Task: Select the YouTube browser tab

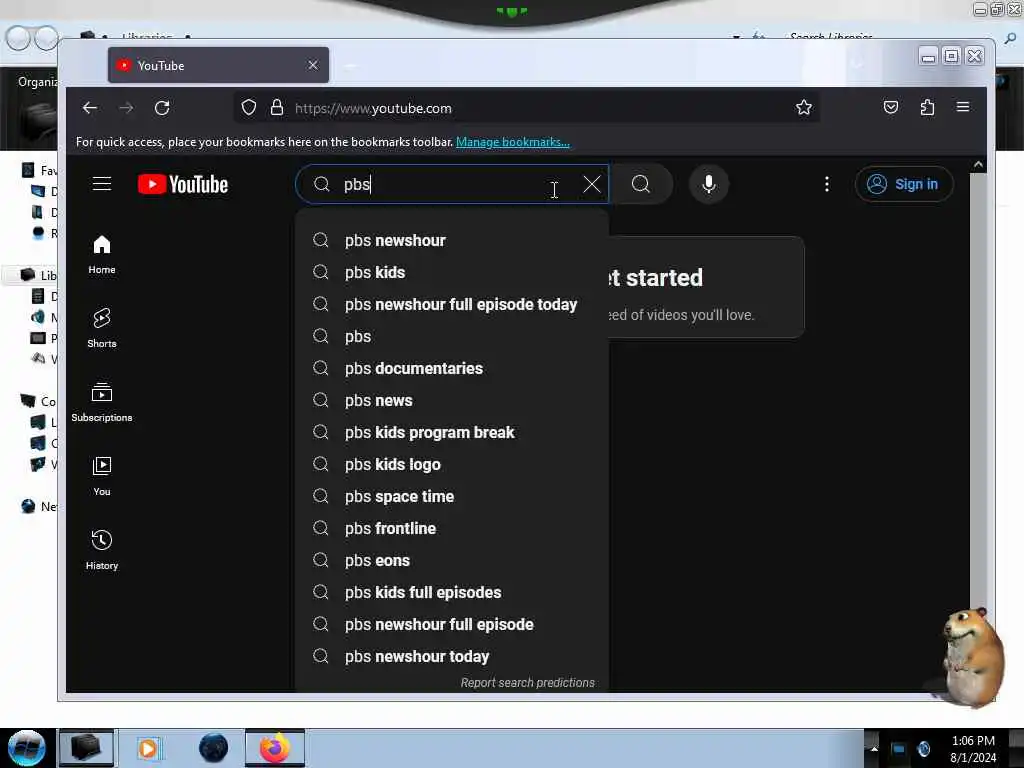Action: [218, 65]
